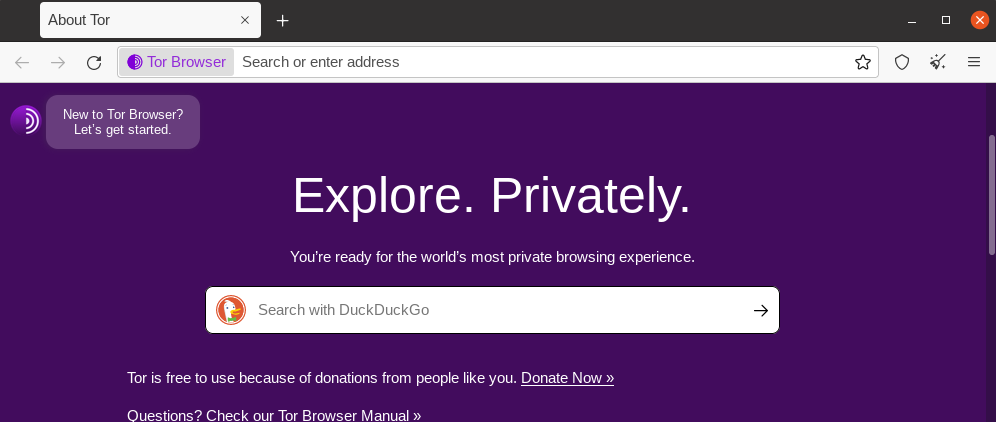The image size is (996, 422).
Task: Maximize the browser window
Action: (946, 20)
